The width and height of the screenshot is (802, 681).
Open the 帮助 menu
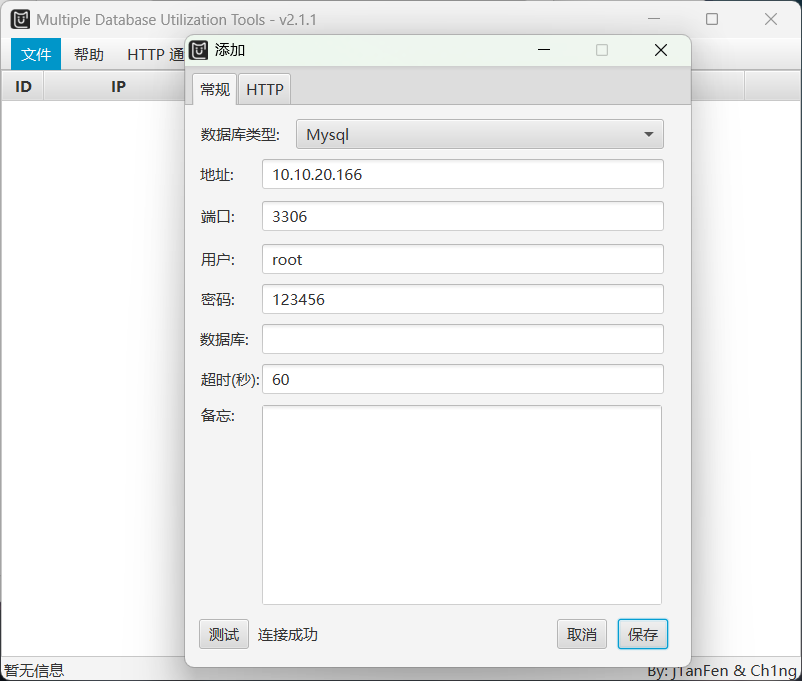[89, 55]
